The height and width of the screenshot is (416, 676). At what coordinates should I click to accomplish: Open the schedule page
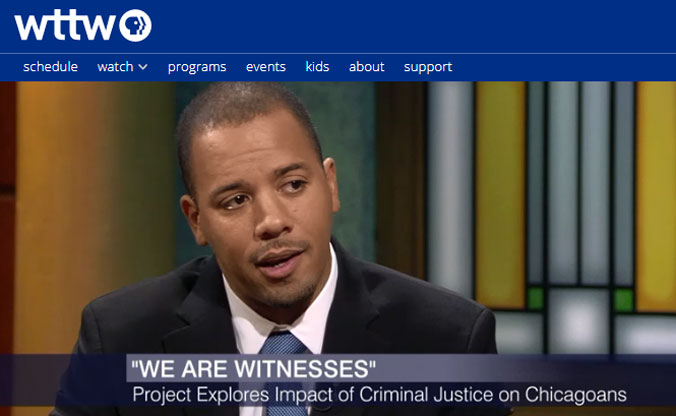(x=50, y=66)
